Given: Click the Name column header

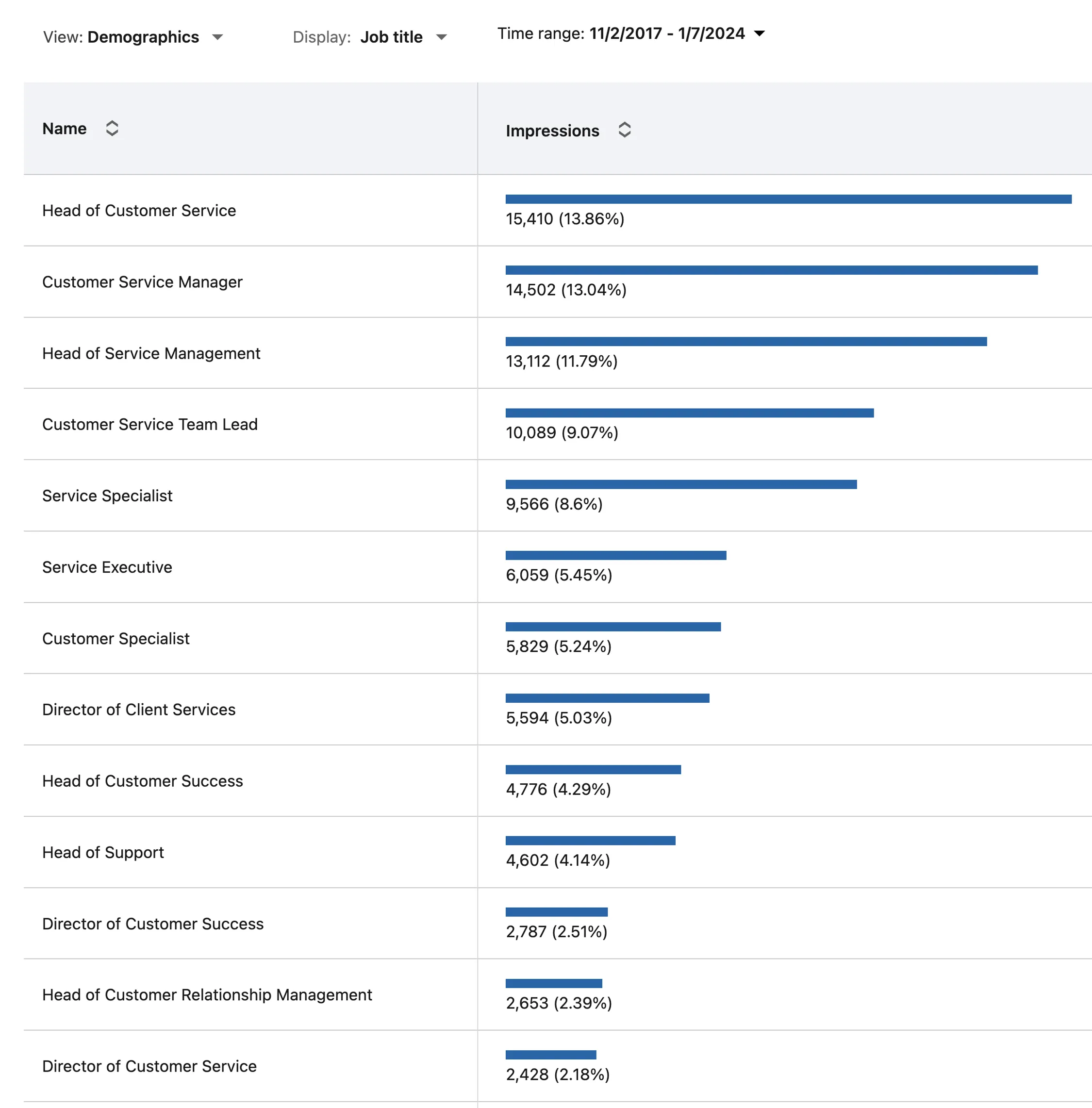Looking at the screenshot, I should coord(64,129).
